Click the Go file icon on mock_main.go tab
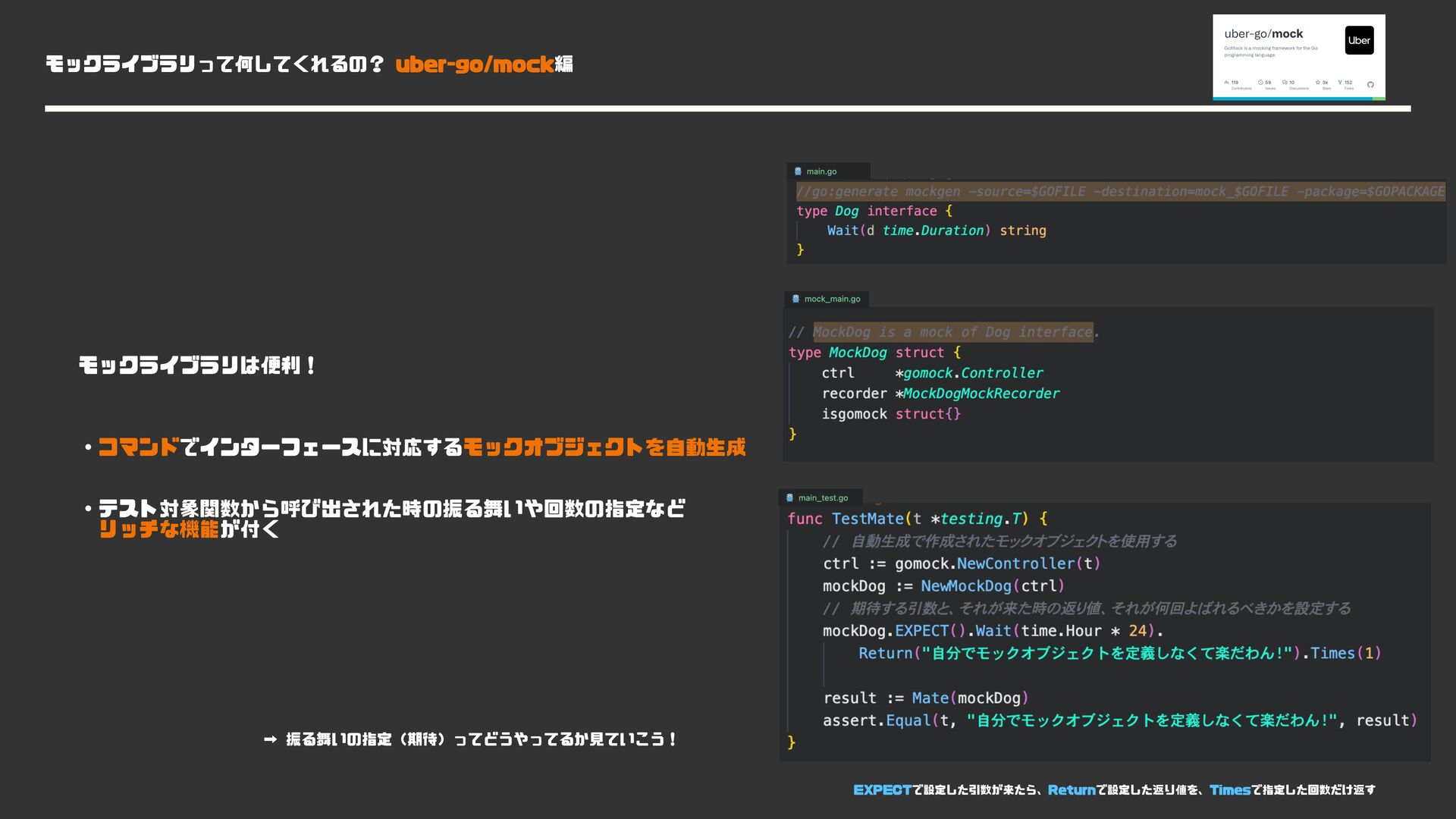Image resolution: width=1456 pixels, height=819 pixels. click(x=795, y=299)
